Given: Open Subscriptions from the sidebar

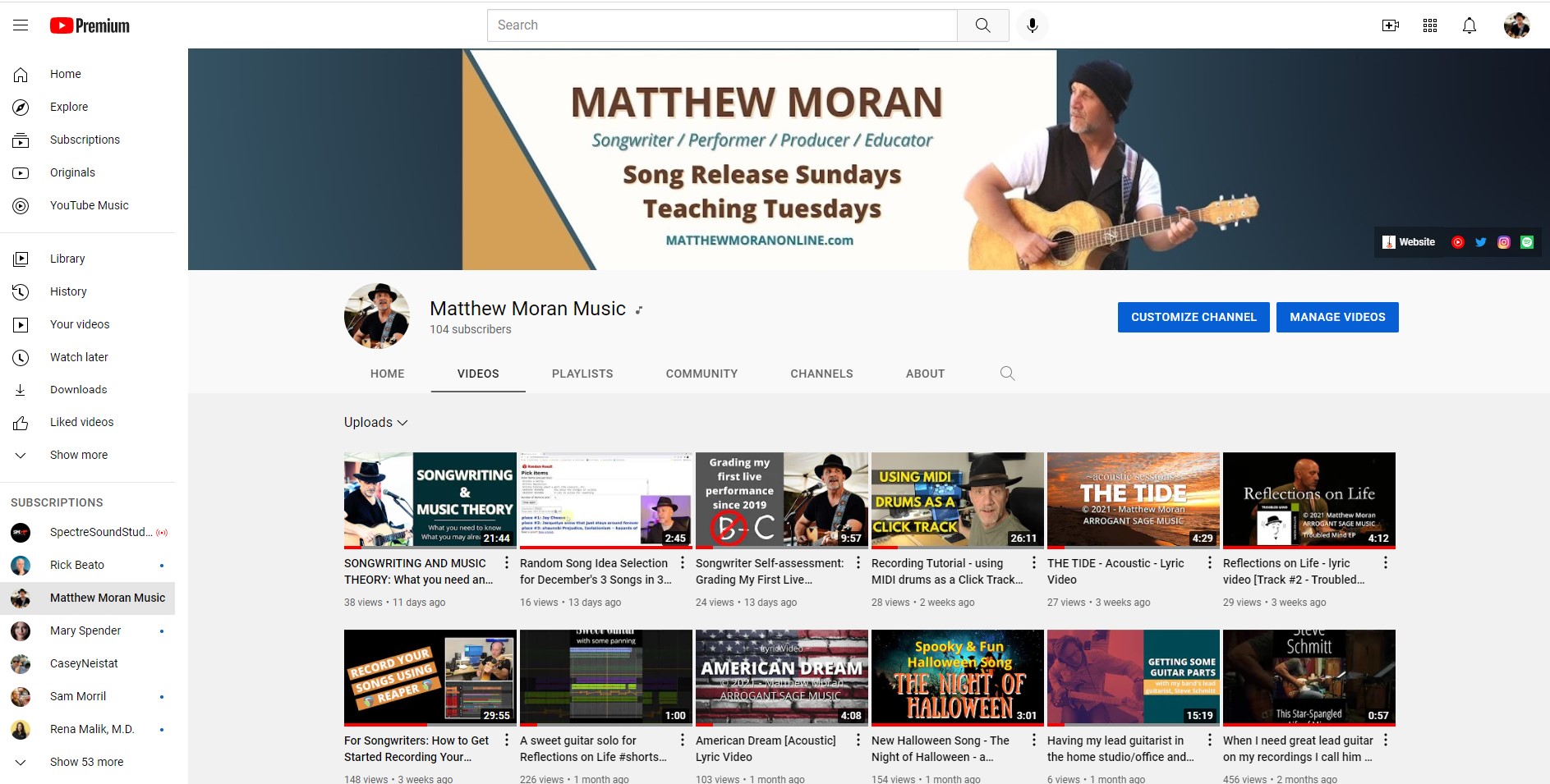Looking at the screenshot, I should pos(88,140).
